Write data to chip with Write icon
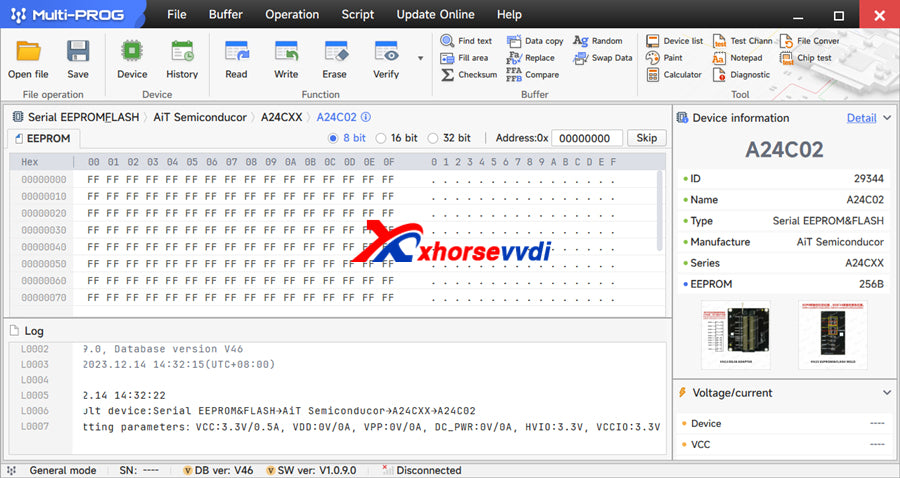The height and width of the screenshot is (478, 900). tap(286, 59)
